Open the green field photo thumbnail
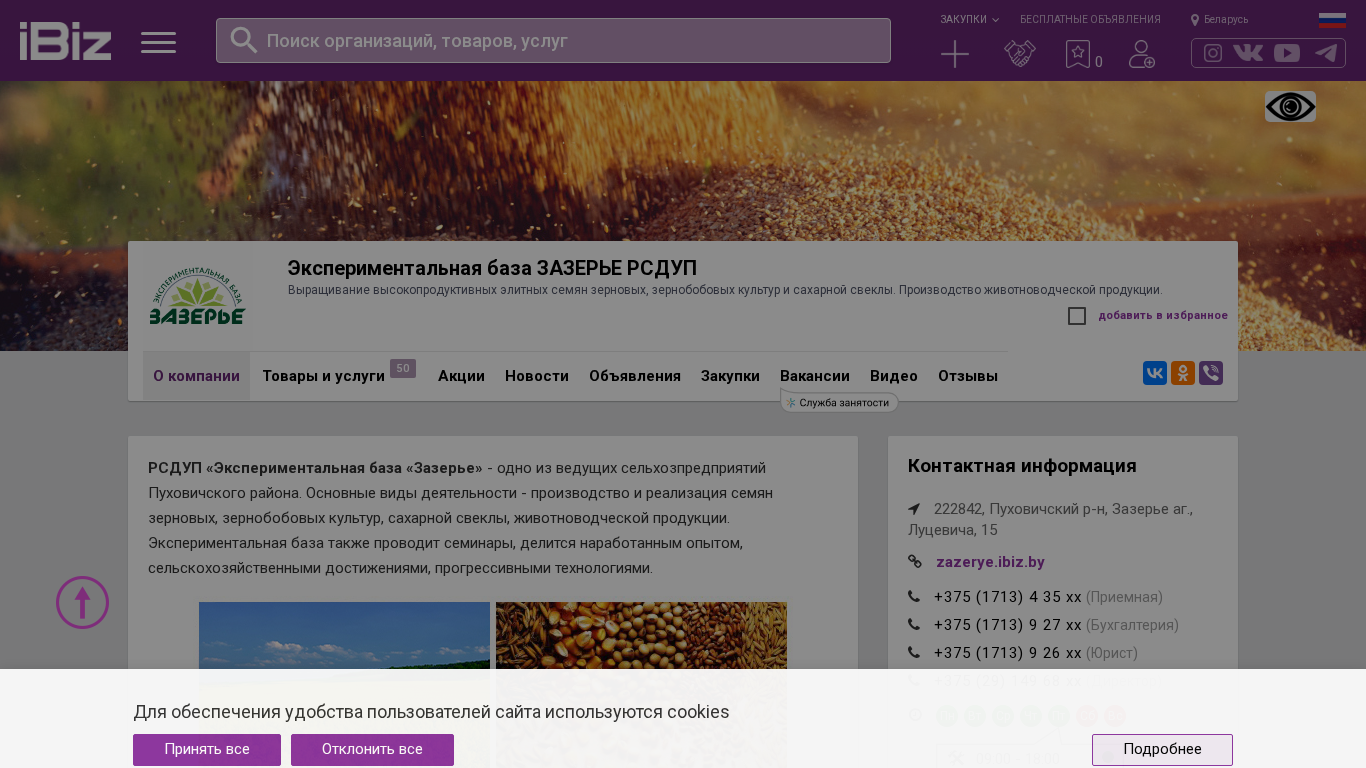The image size is (1366, 768). pos(344,685)
